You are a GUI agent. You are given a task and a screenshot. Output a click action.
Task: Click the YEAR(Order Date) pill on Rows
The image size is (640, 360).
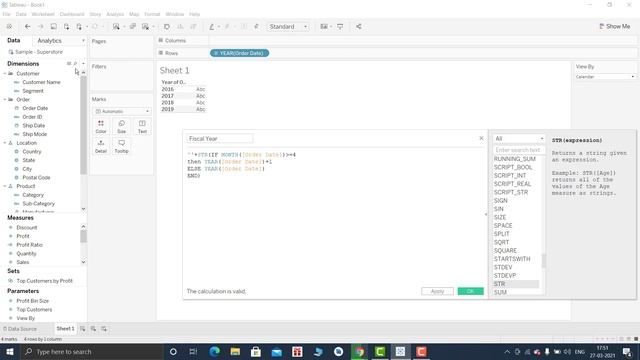pyautogui.click(x=240, y=53)
